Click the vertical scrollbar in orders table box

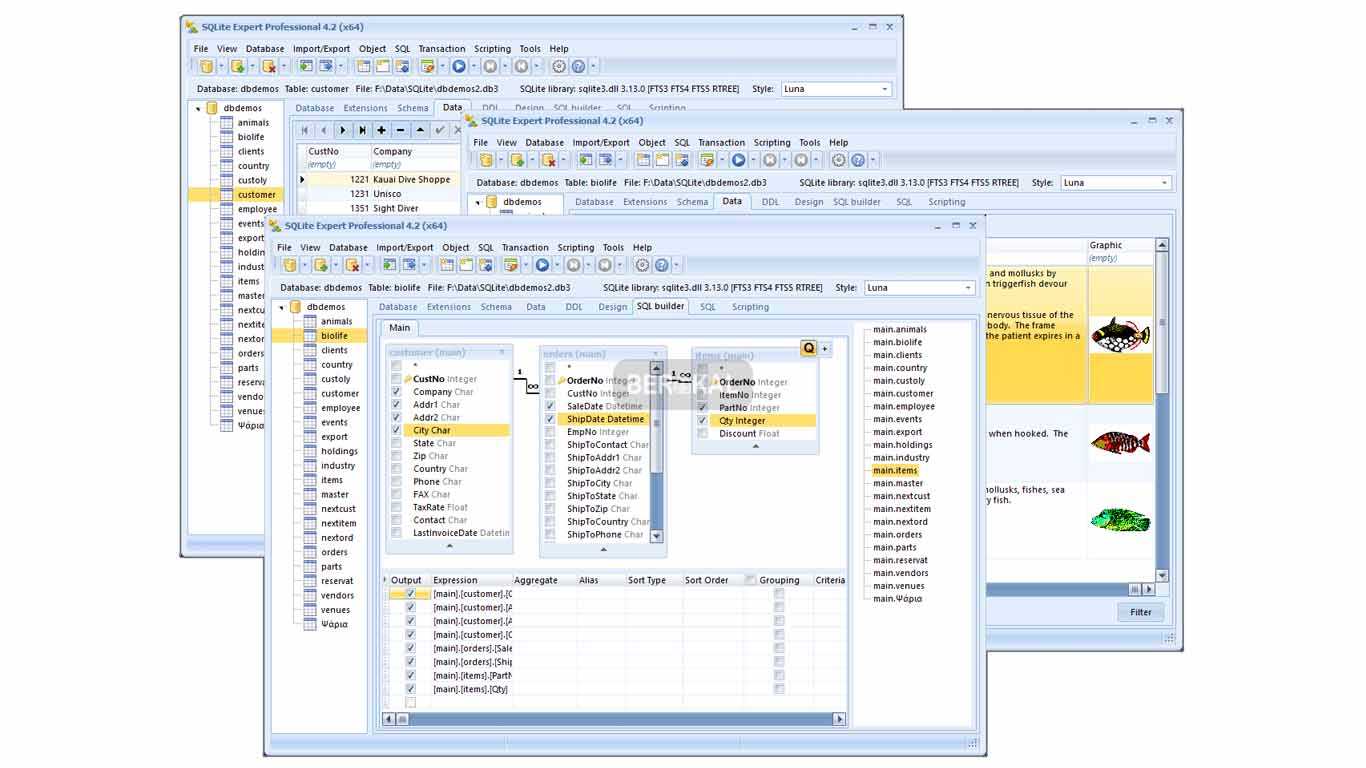(657, 451)
